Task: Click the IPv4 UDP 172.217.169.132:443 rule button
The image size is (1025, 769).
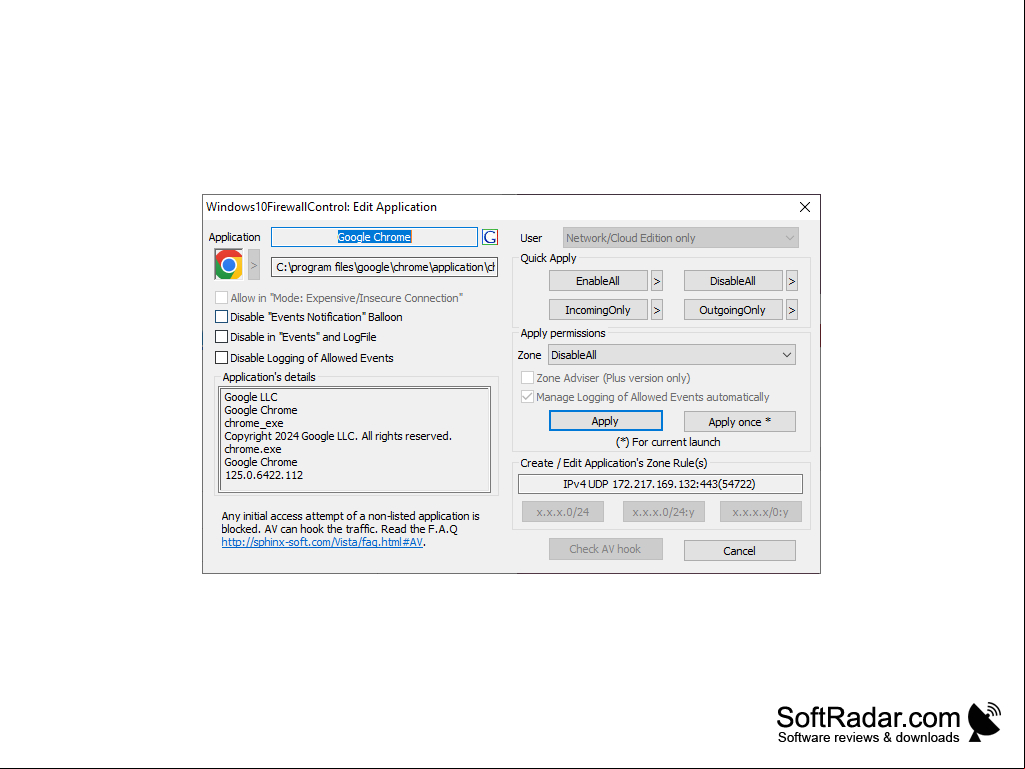Action: (660, 484)
